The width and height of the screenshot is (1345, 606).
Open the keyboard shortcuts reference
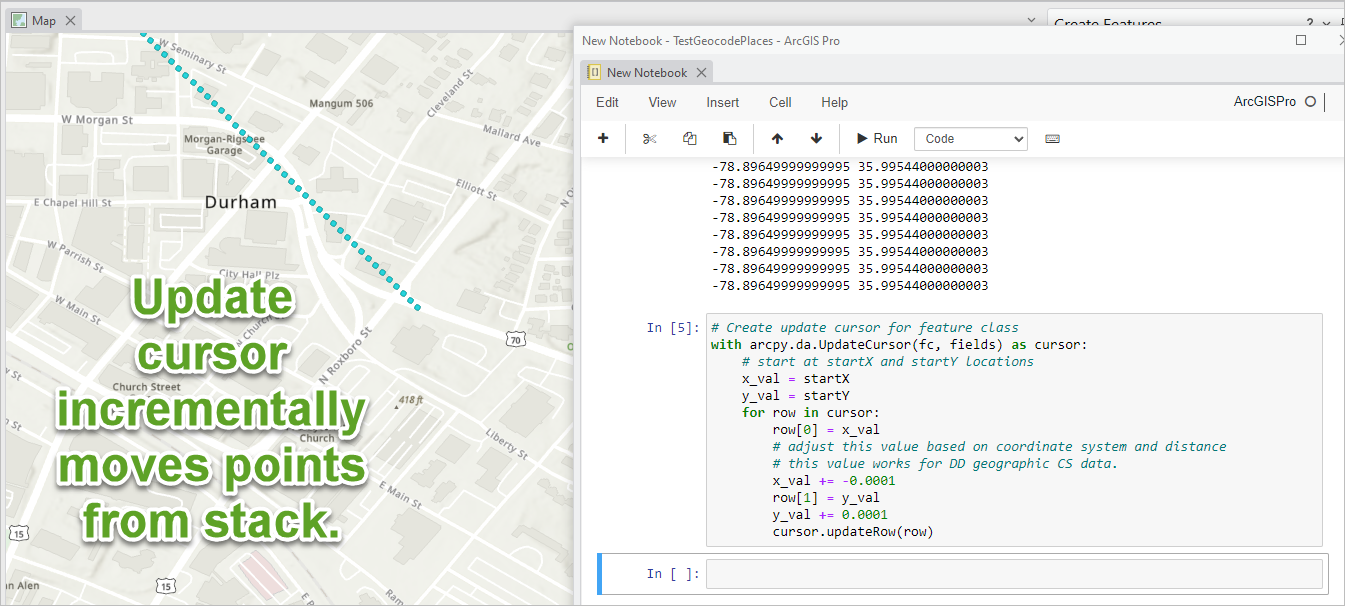click(1052, 138)
